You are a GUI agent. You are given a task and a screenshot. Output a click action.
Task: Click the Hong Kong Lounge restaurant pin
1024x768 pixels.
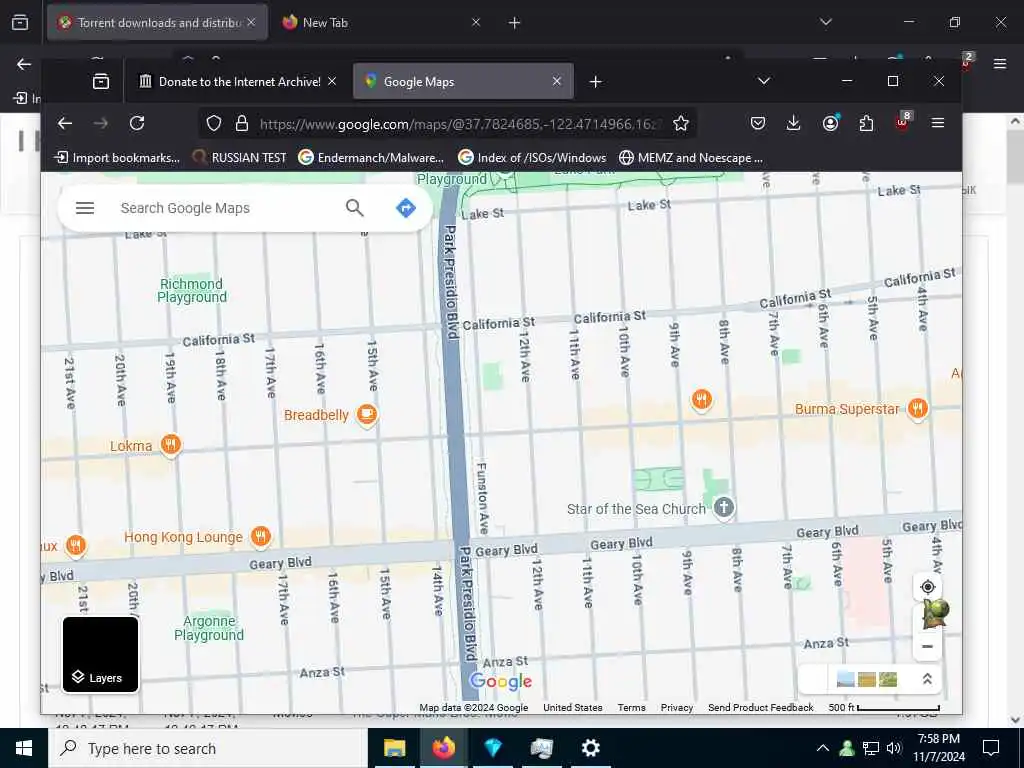pos(261,537)
